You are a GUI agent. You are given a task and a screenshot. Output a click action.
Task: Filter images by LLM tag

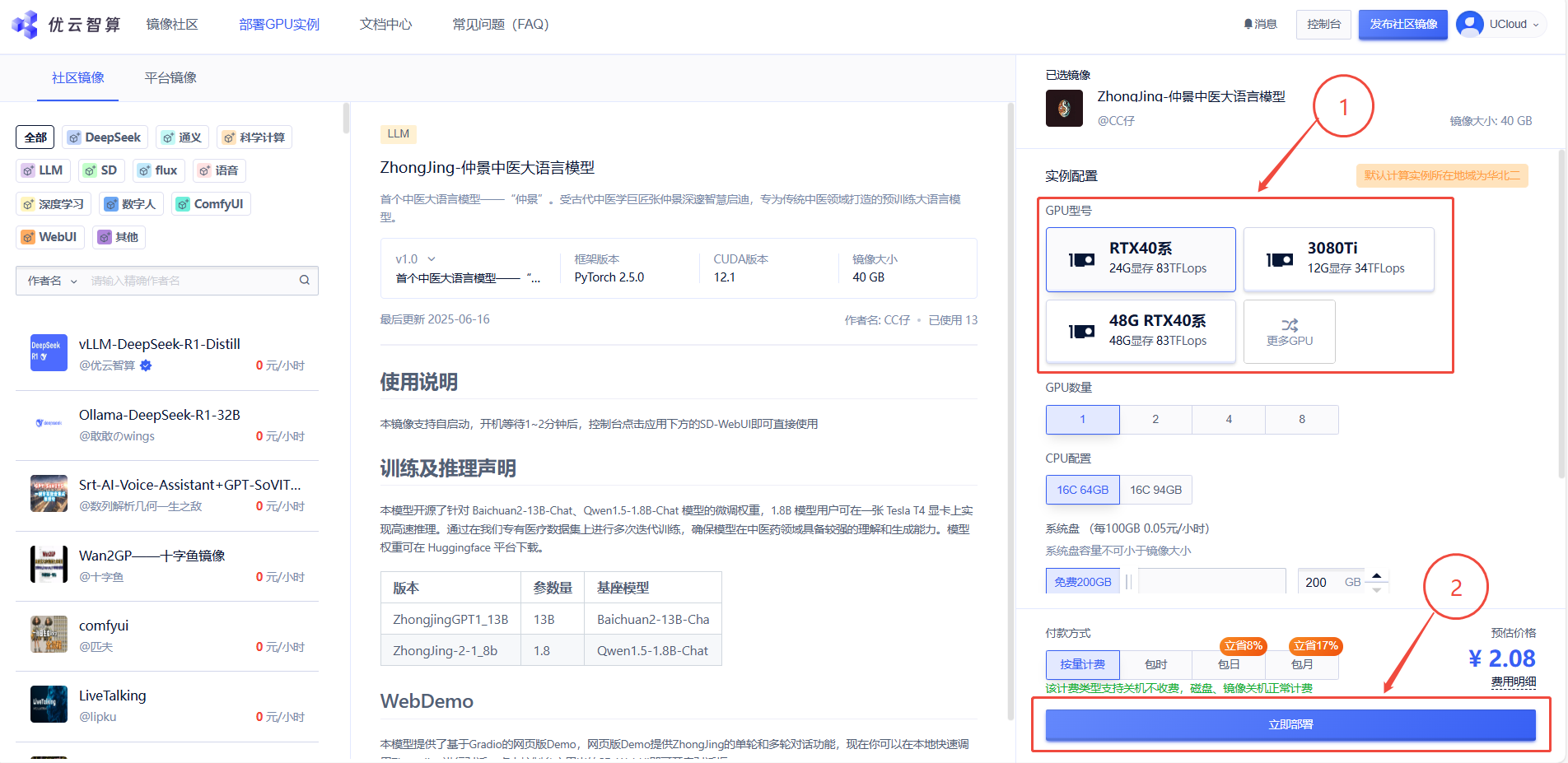[43, 170]
